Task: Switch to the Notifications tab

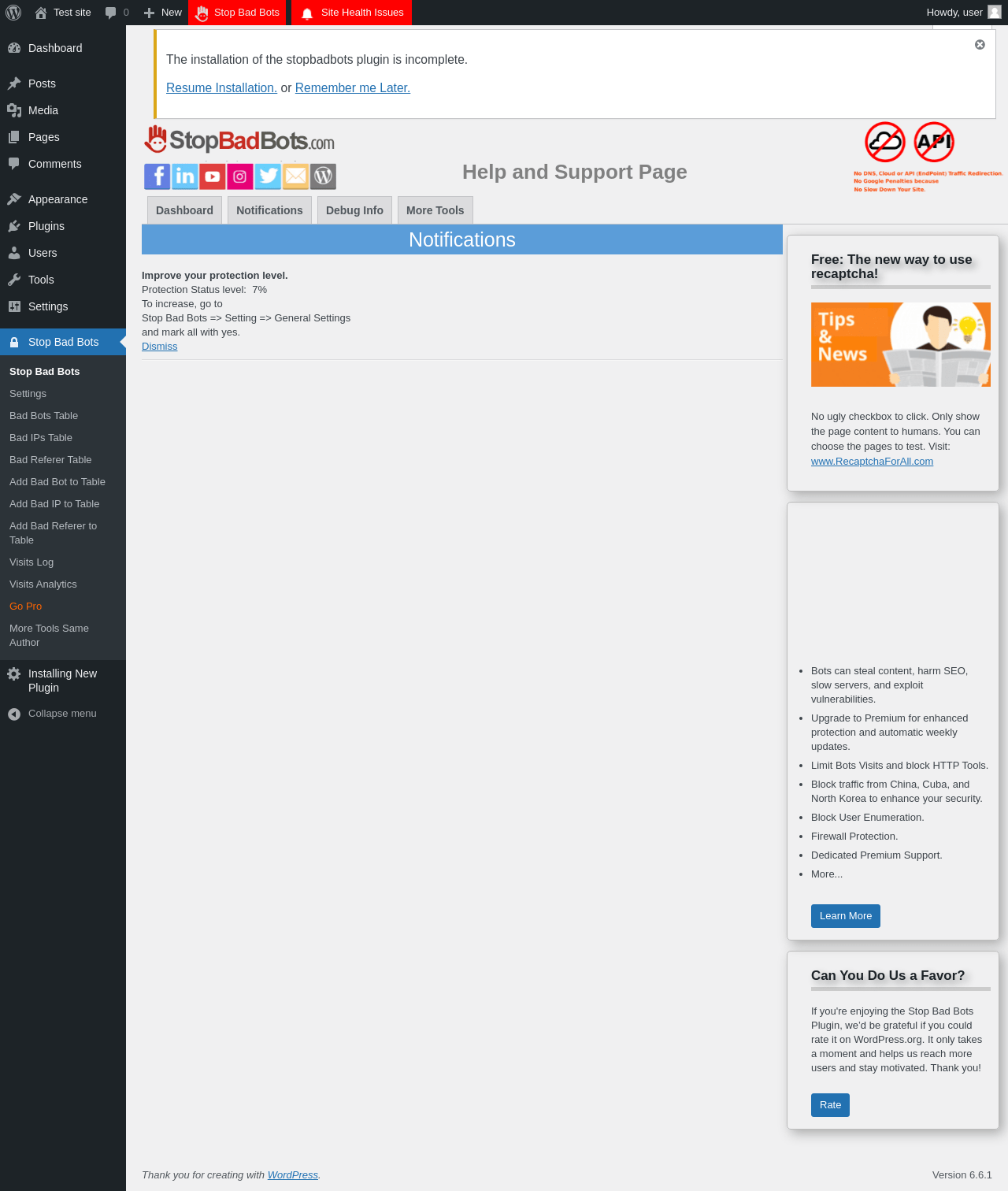Action: tap(269, 210)
